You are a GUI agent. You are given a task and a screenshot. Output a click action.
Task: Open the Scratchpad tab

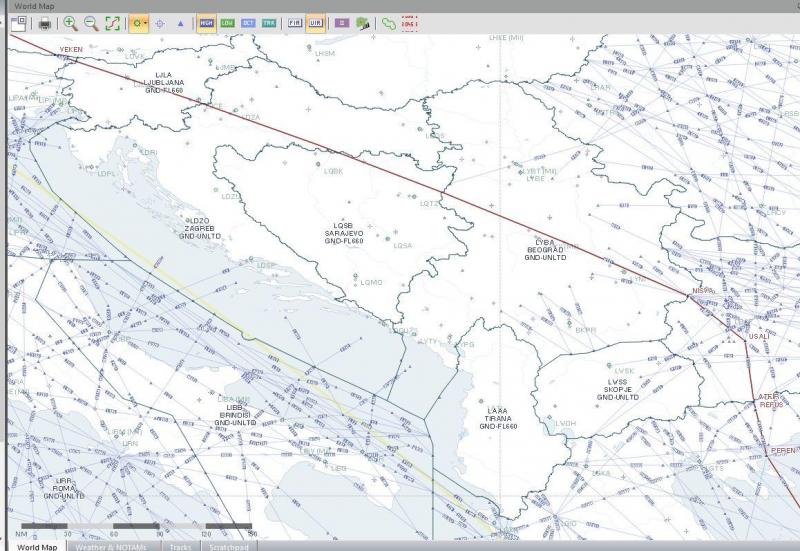[229, 547]
